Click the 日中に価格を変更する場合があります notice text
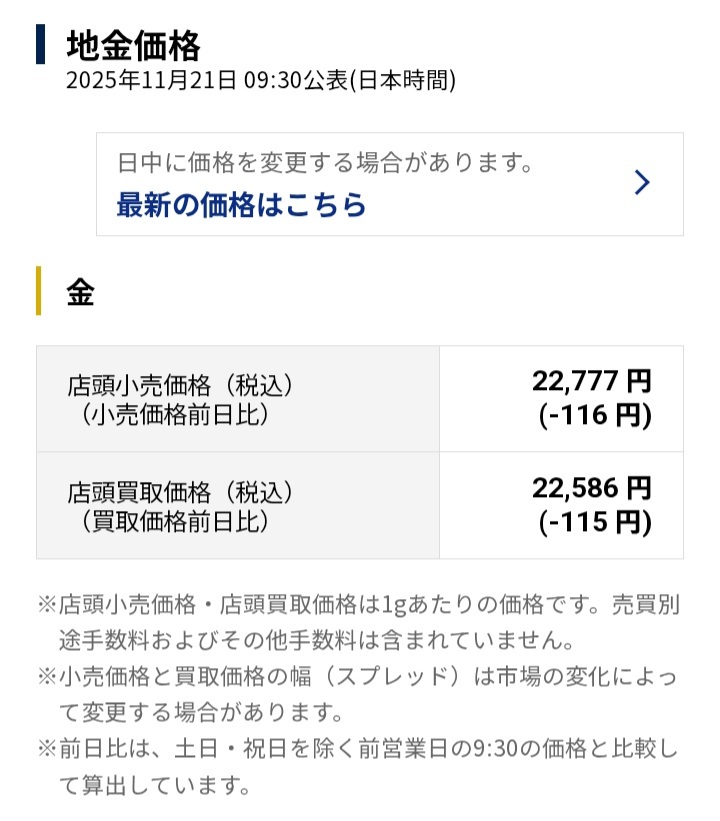This screenshot has height=821, width=720. point(324,162)
